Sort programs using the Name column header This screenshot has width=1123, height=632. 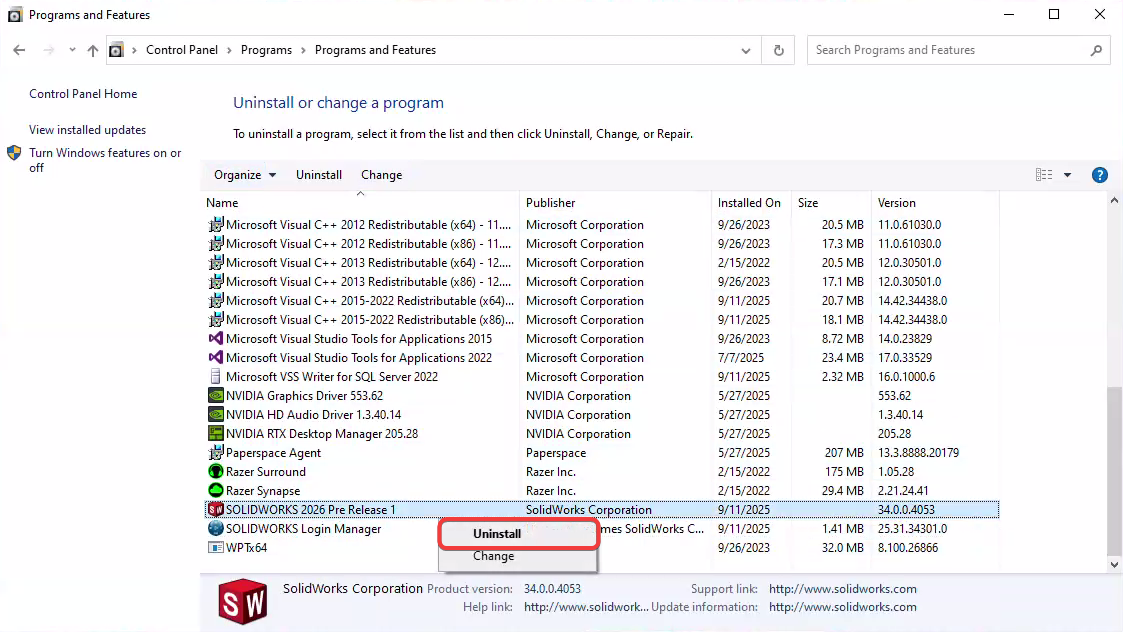pyautogui.click(x=222, y=202)
